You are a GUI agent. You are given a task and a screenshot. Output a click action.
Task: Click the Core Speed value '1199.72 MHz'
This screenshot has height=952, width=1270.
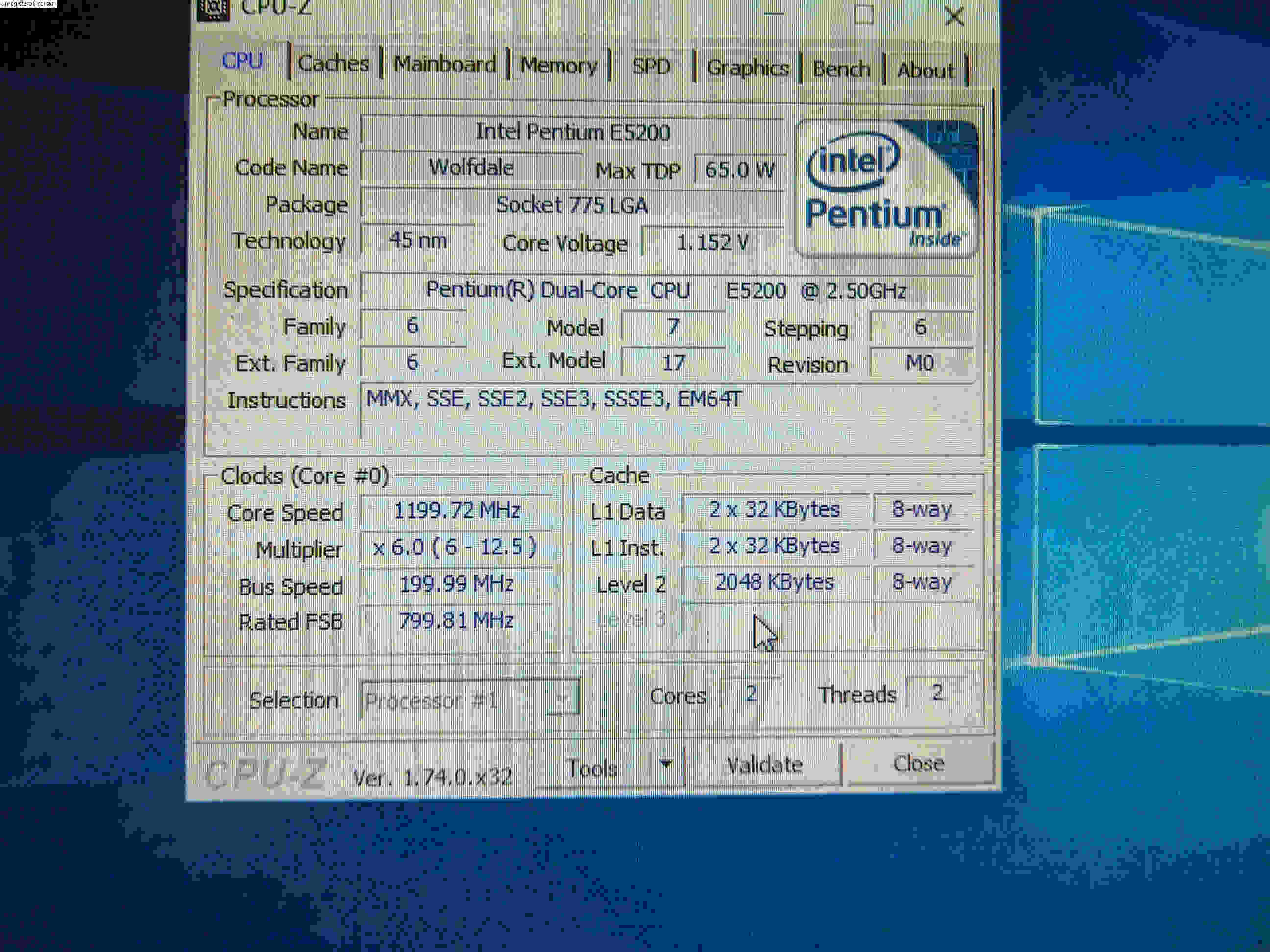click(x=457, y=511)
